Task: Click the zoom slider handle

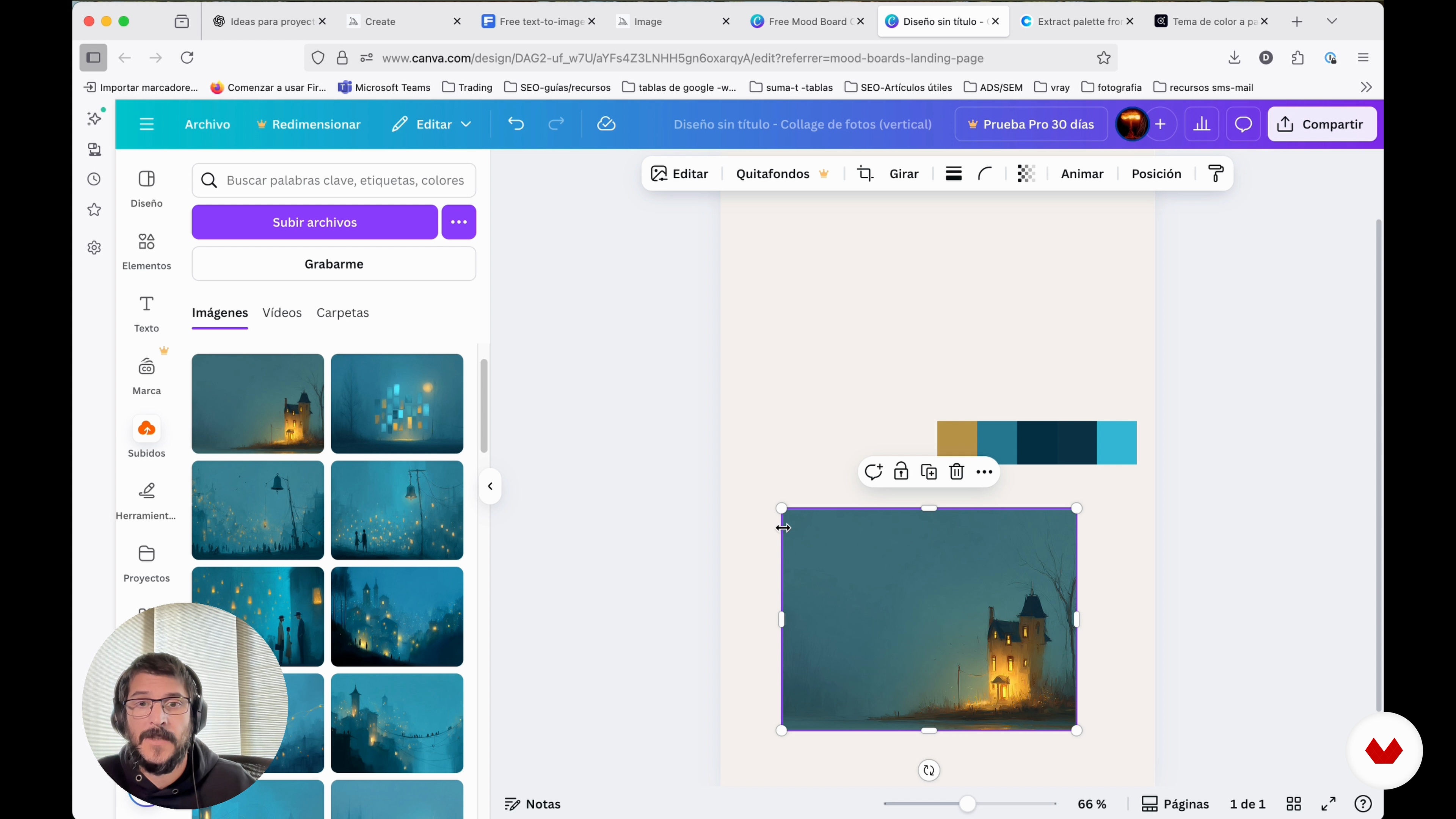Action: coord(967,804)
